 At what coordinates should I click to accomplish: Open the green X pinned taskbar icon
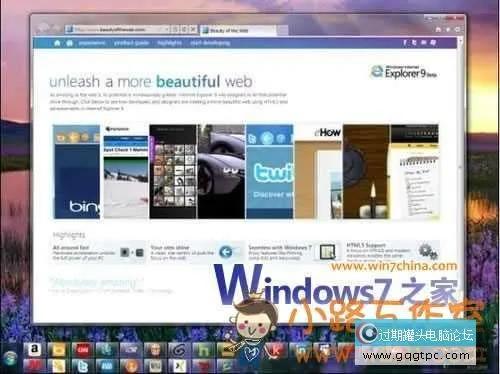[179, 366]
